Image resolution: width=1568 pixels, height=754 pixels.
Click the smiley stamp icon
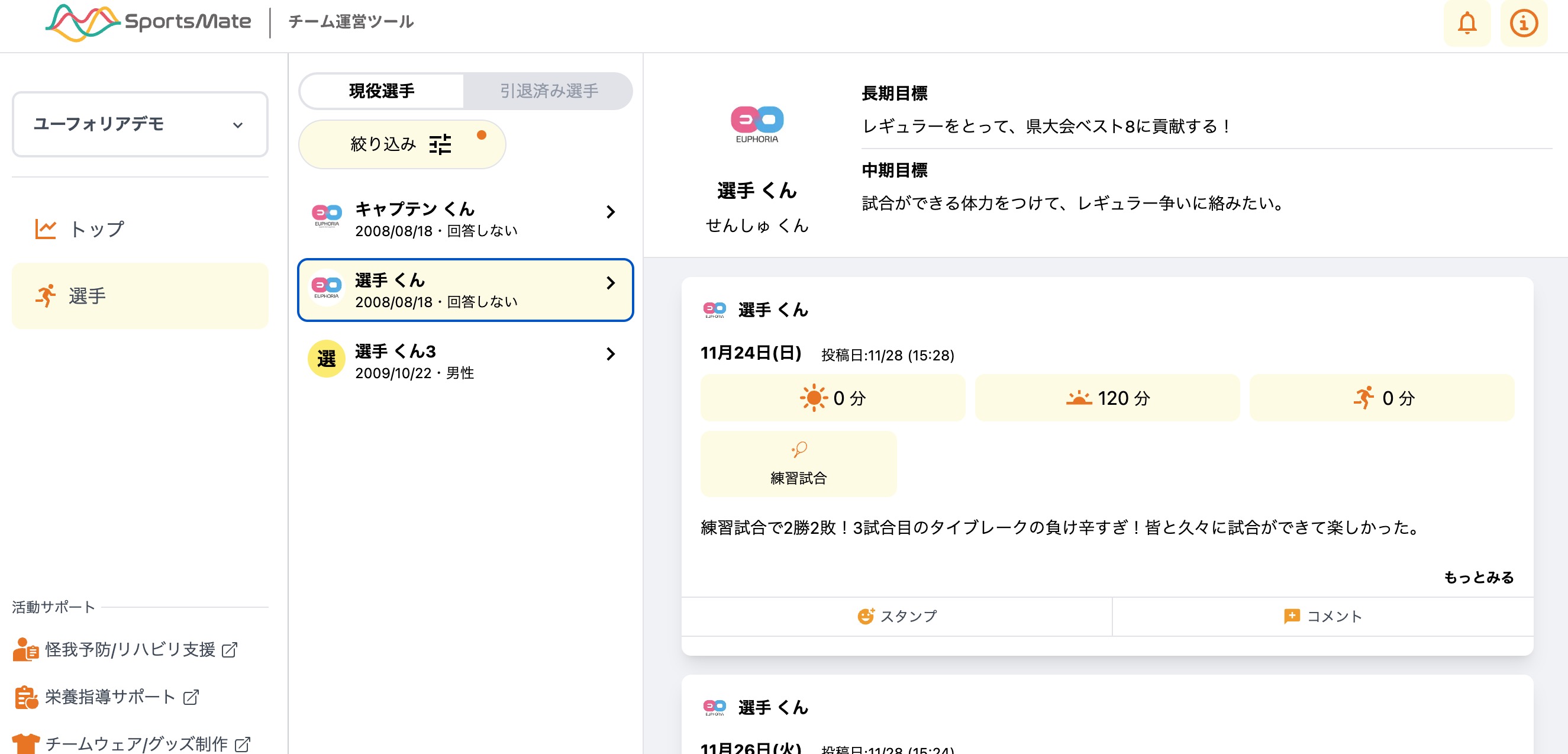(x=866, y=616)
